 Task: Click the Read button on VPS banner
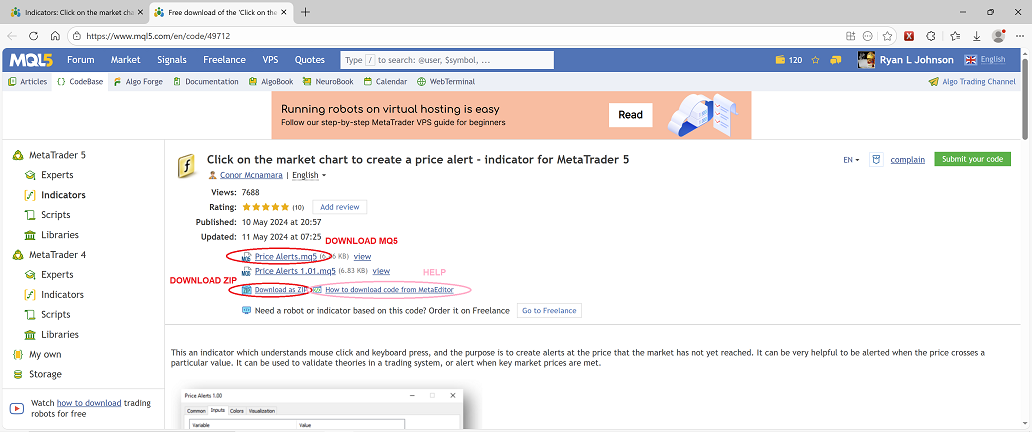pyautogui.click(x=631, y=115)
